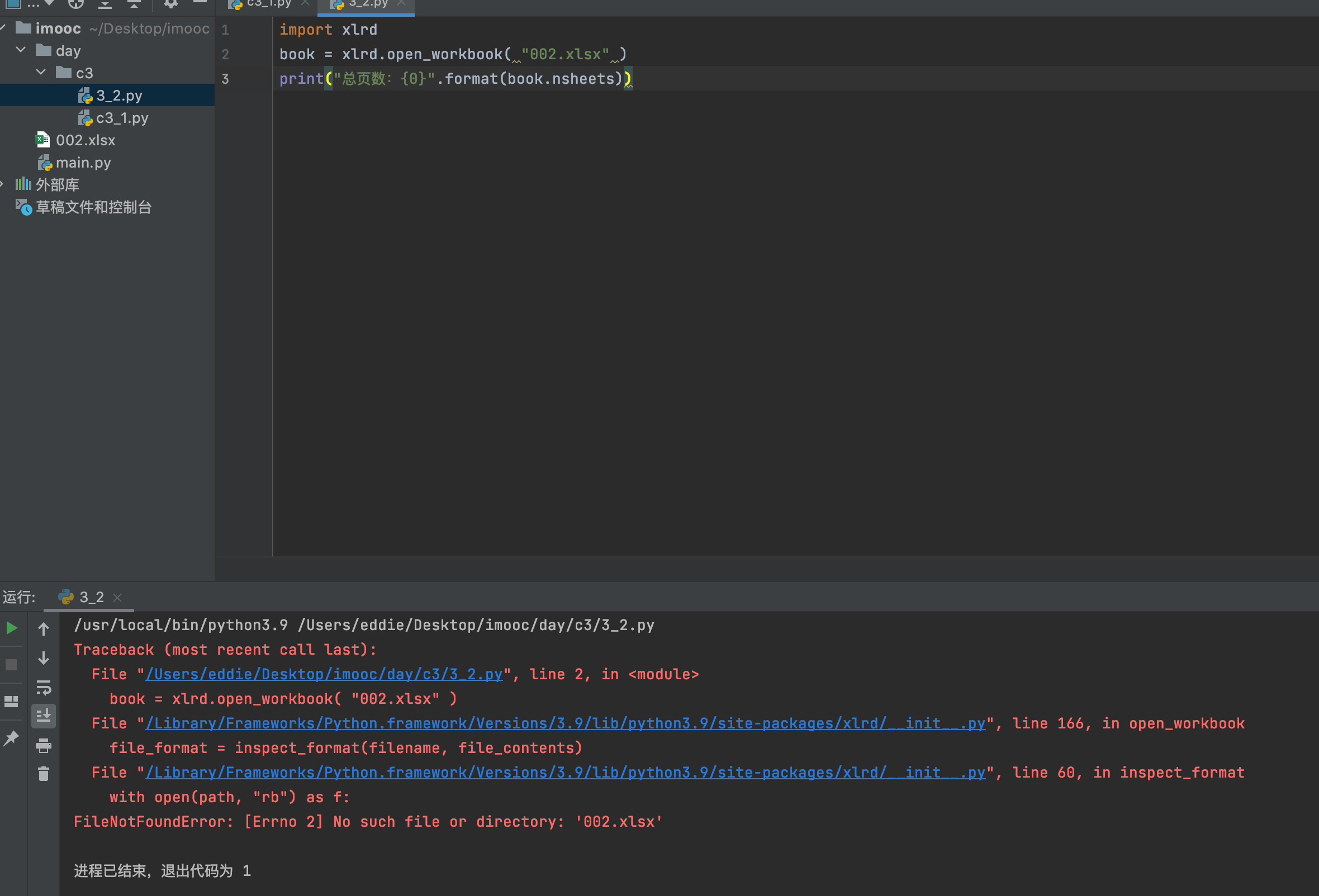The width and height of the screenshot is (1319, 896).
Task: Open the Restore Layout icon in the run panel
Action: coord(11,702)
